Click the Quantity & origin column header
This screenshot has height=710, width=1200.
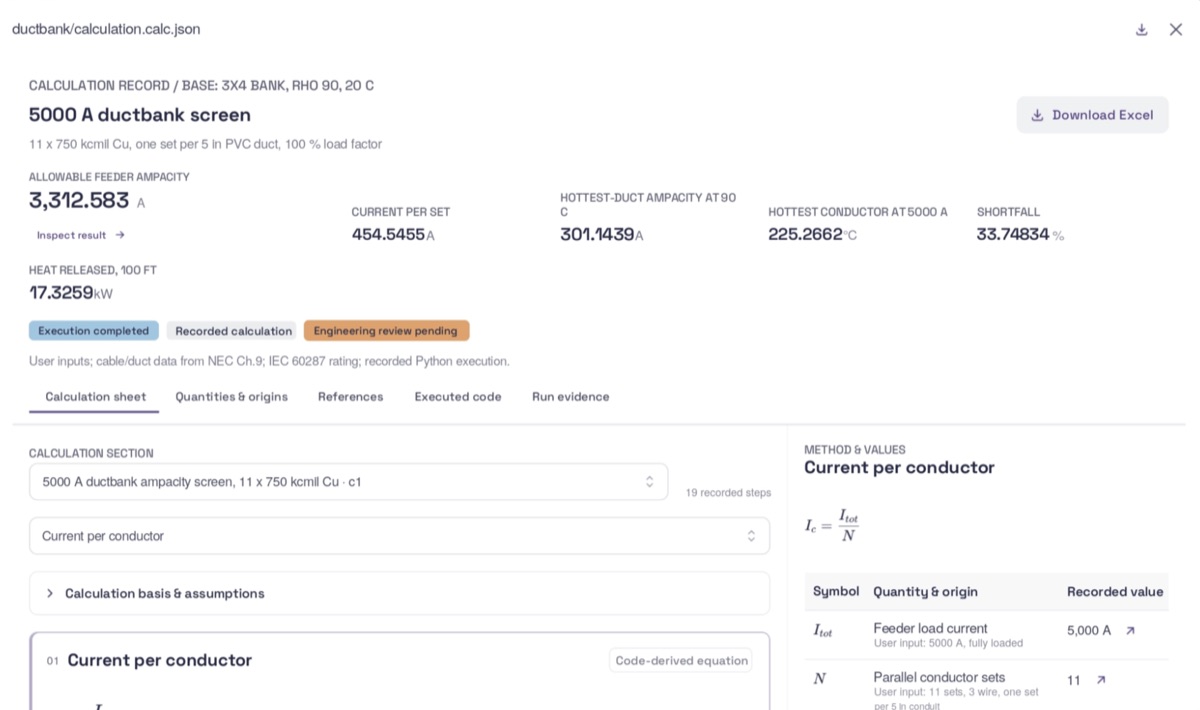[926, 592]
